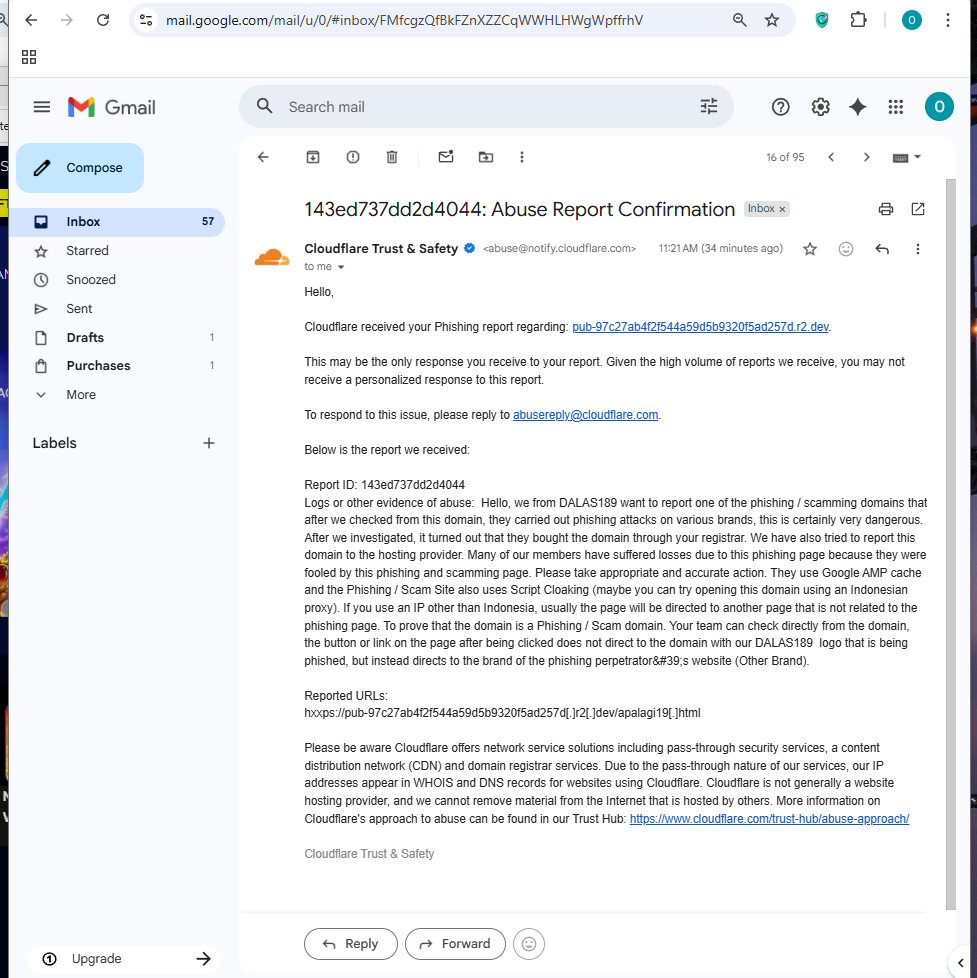The image size is (977, 978).
Task: Open message More options three dots
Action: pyautogui.click(x=918, y=249)
